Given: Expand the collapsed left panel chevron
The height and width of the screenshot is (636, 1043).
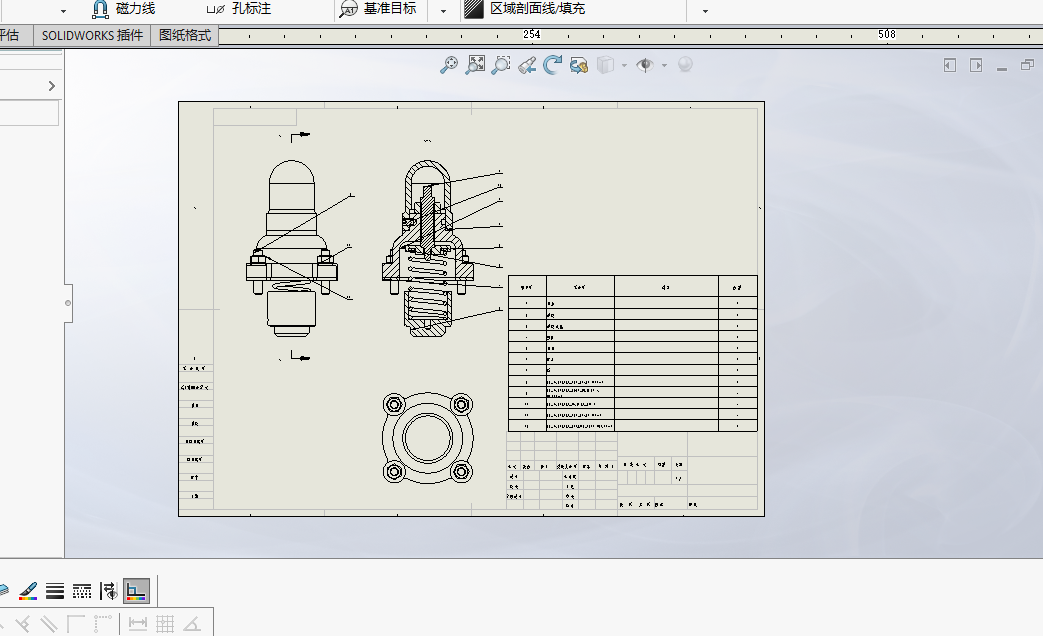Looking at the screenshot, I should pyautogui.click(x=52, y=85).
